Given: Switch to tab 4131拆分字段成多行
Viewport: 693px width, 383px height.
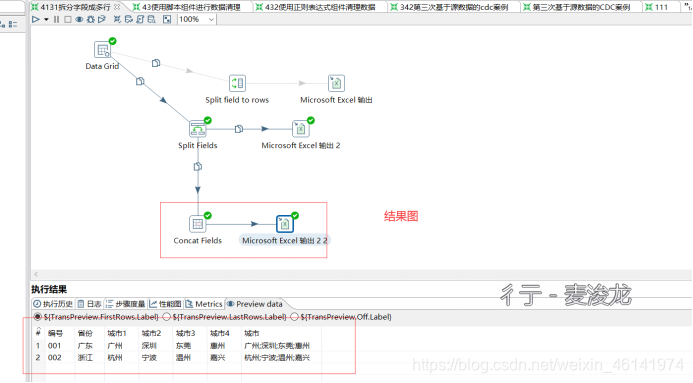Looking at the screenshot, I should [x=75, y=7].
